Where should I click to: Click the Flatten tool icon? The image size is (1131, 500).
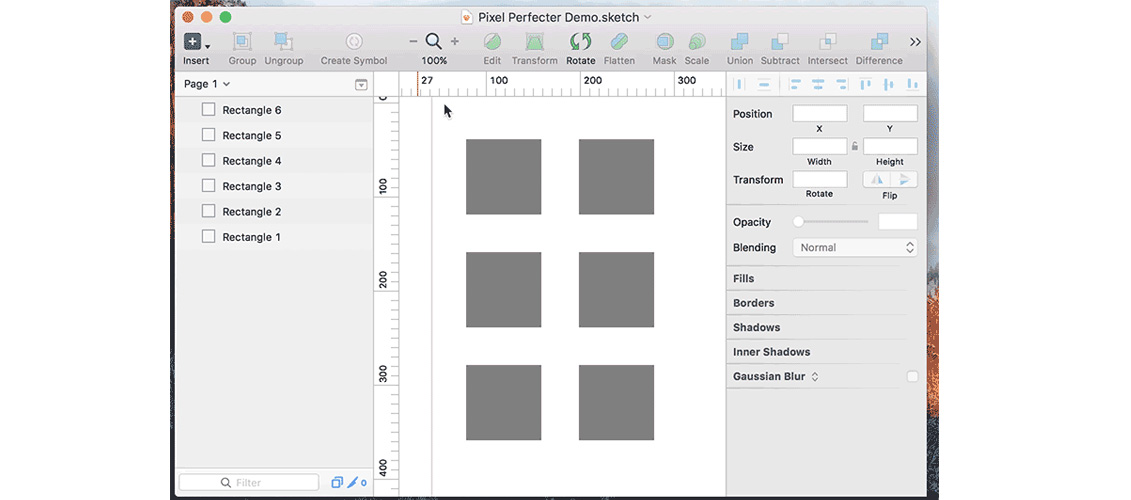pos(619,42)
